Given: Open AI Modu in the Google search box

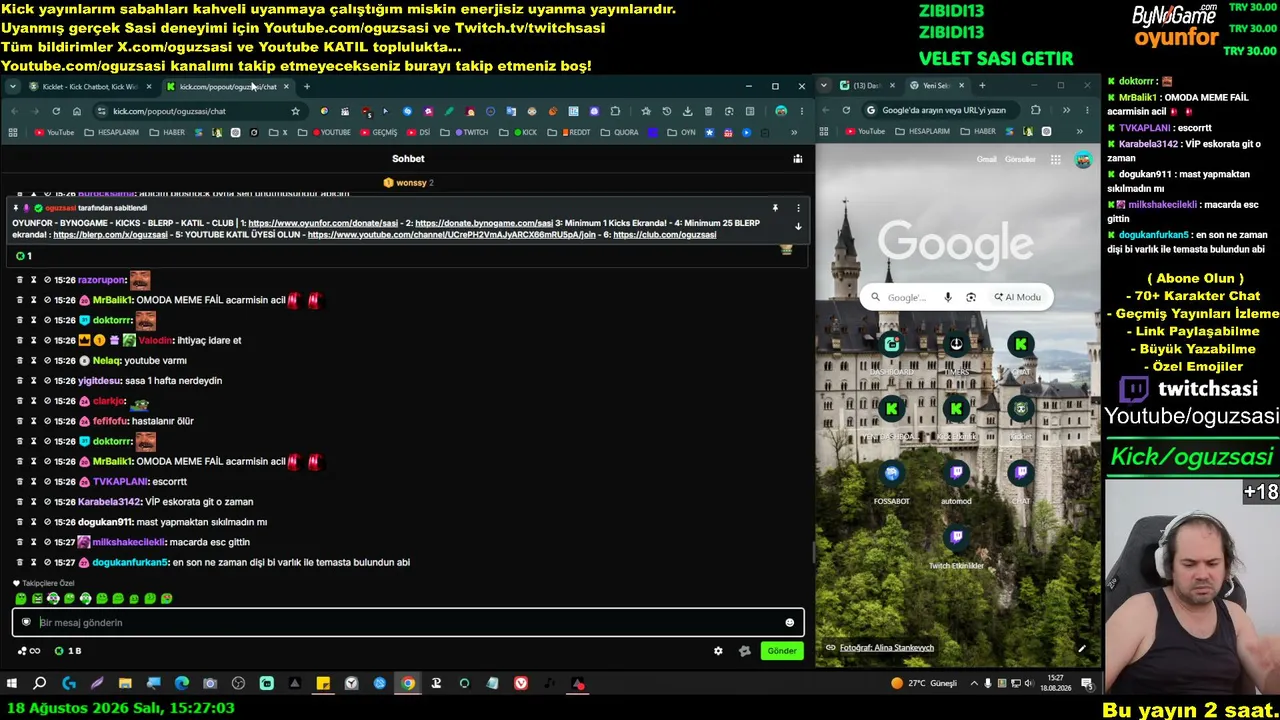Looking at the screenshot, I should coord(1017,297).
